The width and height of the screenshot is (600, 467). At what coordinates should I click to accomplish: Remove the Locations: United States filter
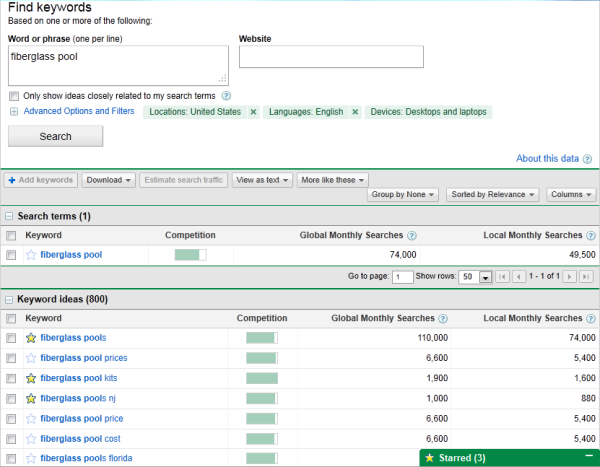tap(253, 112)
